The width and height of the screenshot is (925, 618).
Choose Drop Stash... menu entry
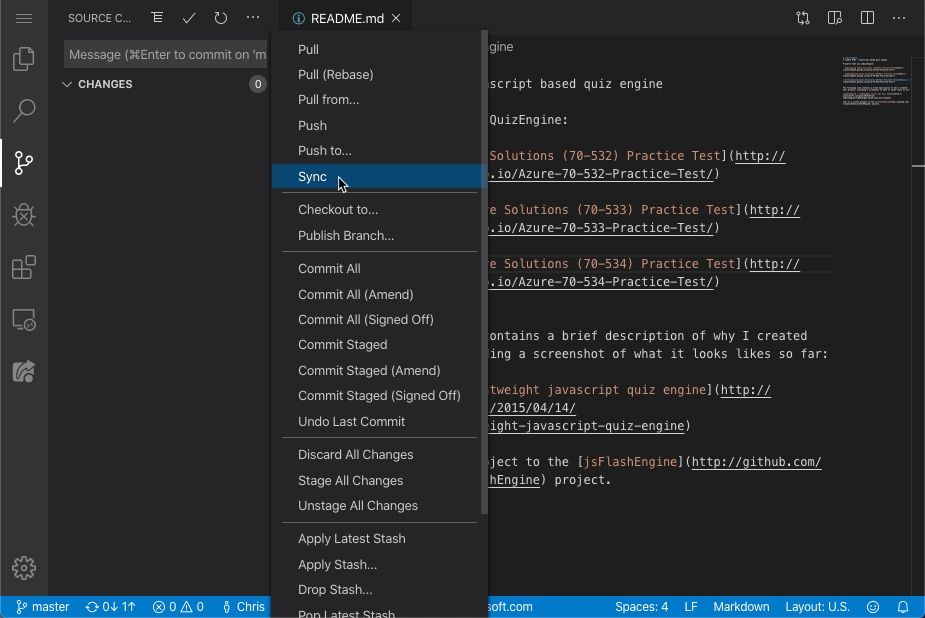(x=379, y=590)
